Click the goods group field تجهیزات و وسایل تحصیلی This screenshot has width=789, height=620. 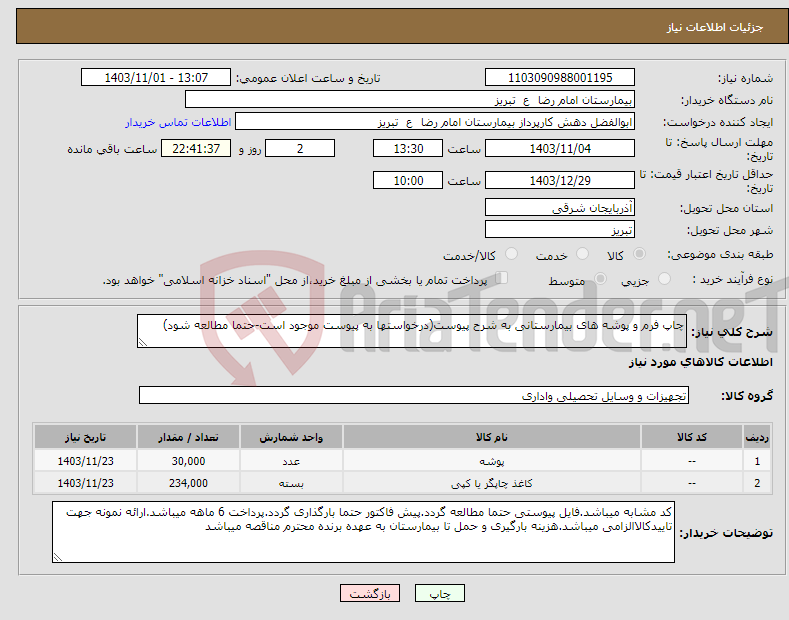(x=414, y=395)
